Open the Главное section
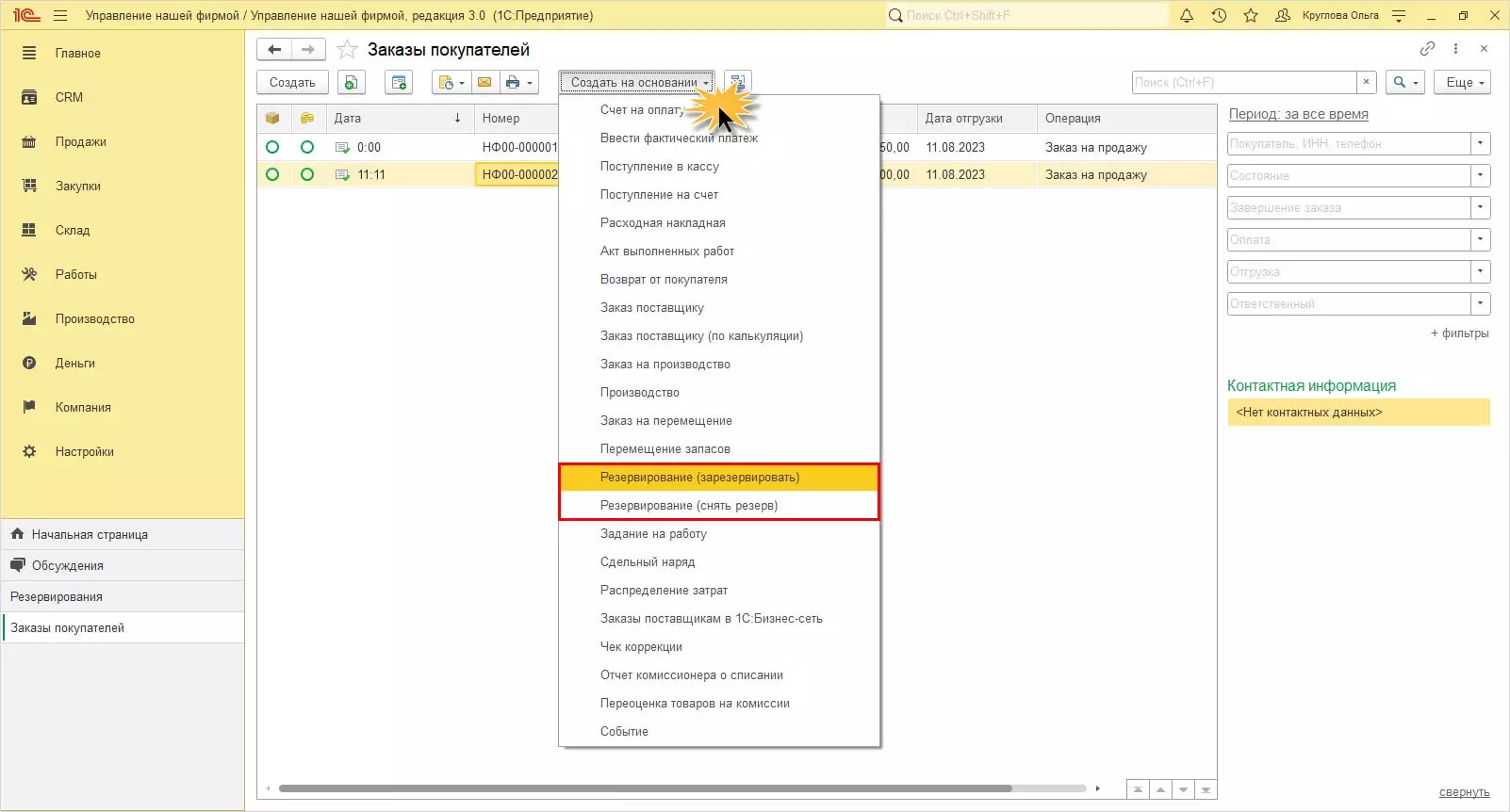 (x=77, y=54)
